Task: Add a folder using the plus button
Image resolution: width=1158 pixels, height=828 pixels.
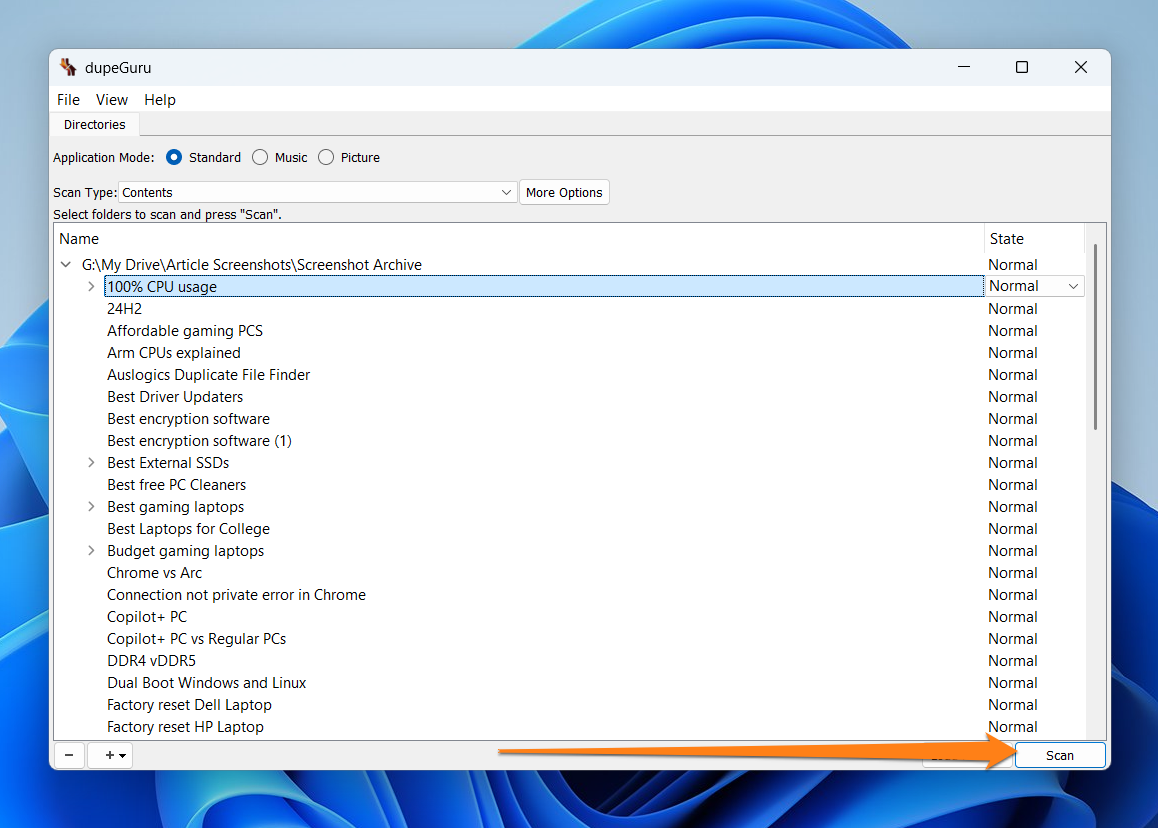Action: [110, 755]
